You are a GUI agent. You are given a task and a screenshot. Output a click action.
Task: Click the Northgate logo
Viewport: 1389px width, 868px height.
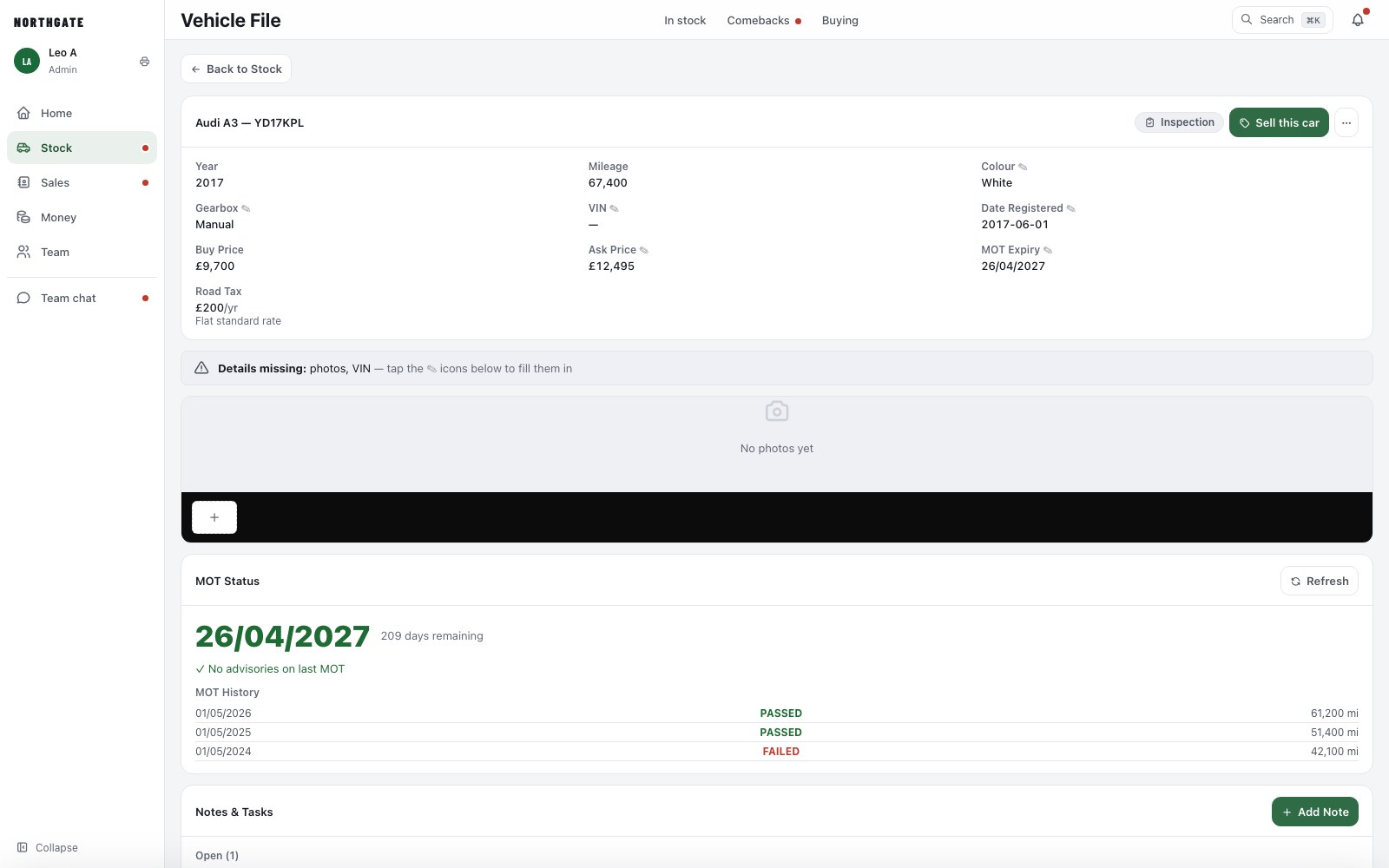[x=49, y=23]
